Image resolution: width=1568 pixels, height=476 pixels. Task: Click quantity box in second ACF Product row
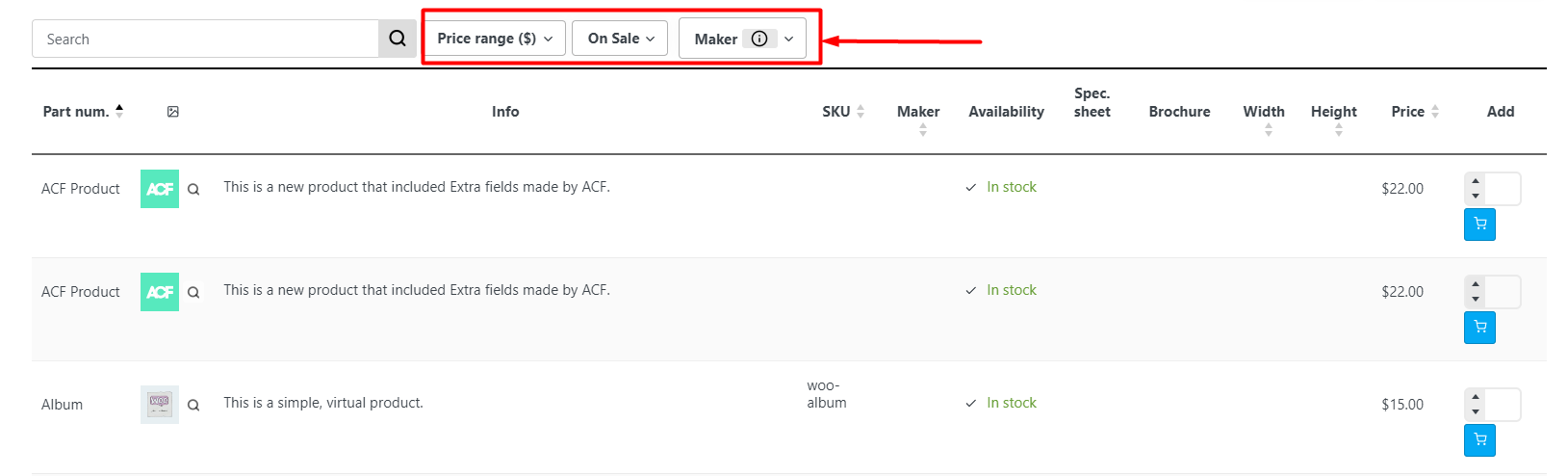[x=1503, y=292]
